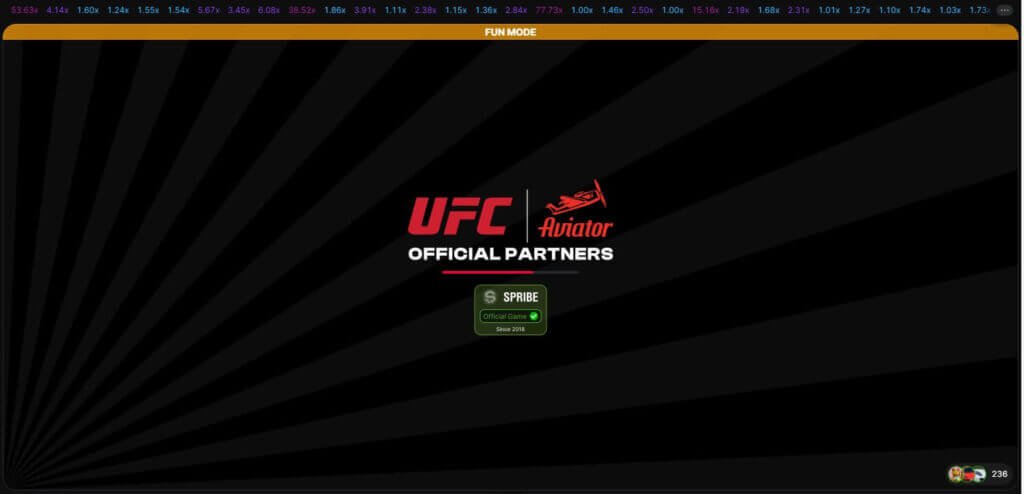
Task: Click the OFFICIAL PARTNERS text
Action: [x=510, y=254]
